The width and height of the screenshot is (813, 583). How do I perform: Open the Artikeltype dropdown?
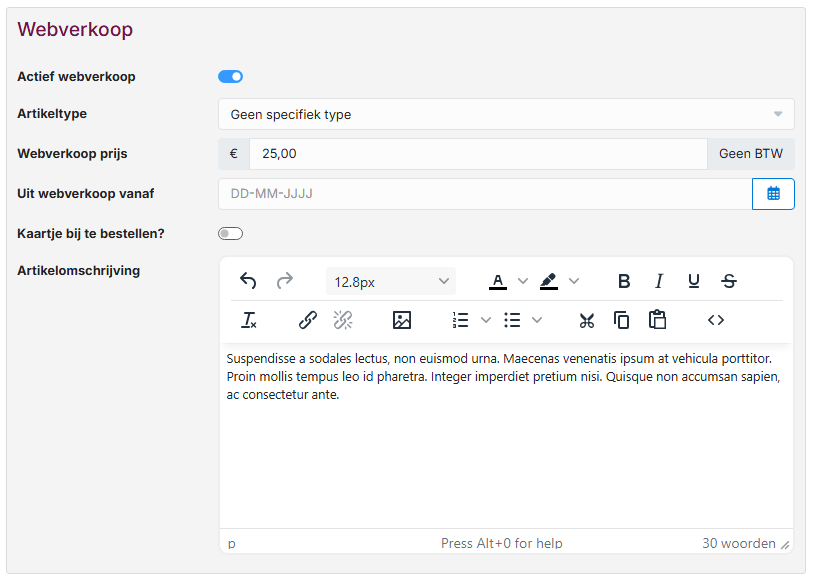[506, 114]
